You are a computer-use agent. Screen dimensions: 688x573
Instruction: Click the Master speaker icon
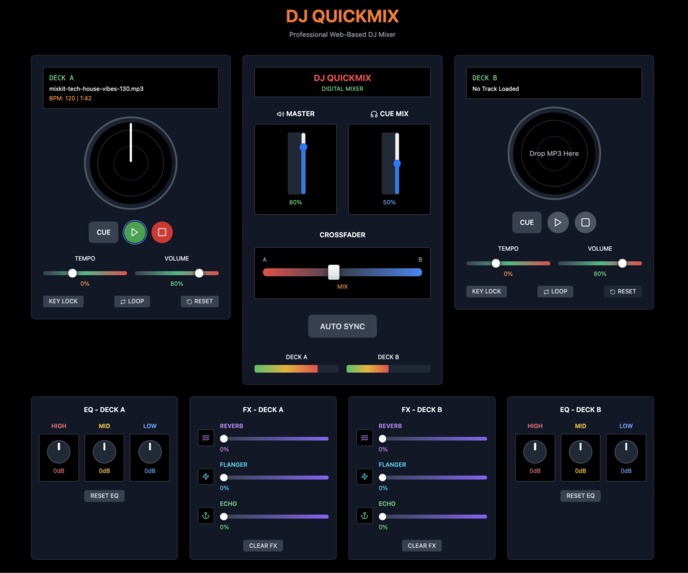(280, 114)
